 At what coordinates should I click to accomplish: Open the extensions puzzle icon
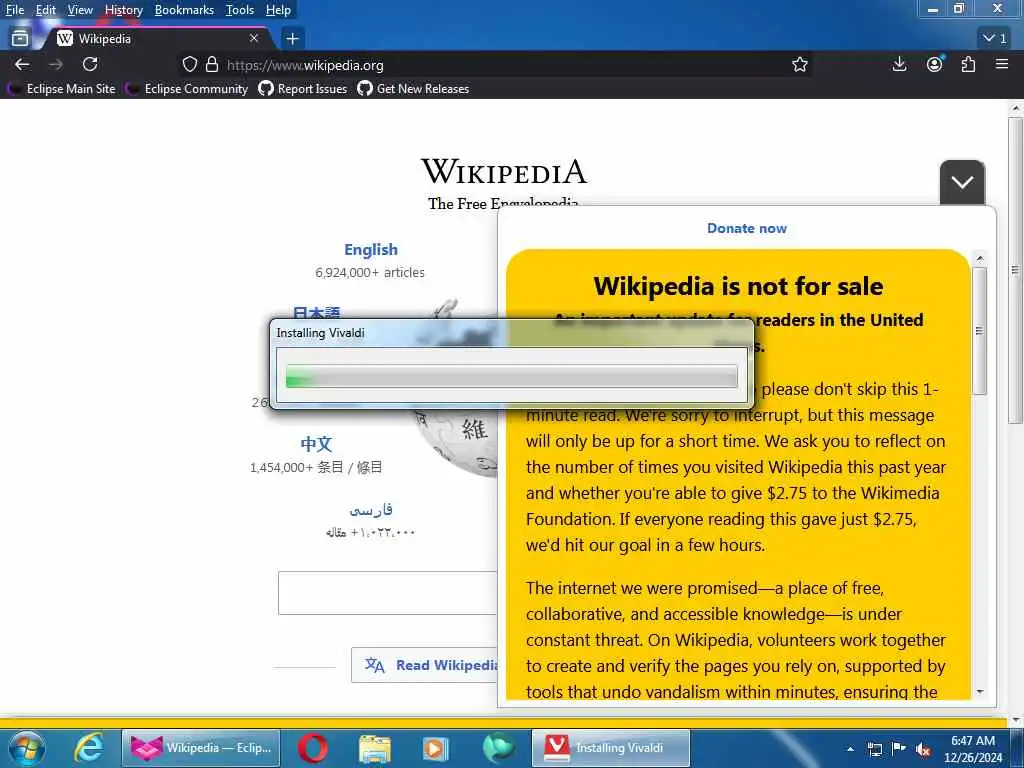click(968, 64)
